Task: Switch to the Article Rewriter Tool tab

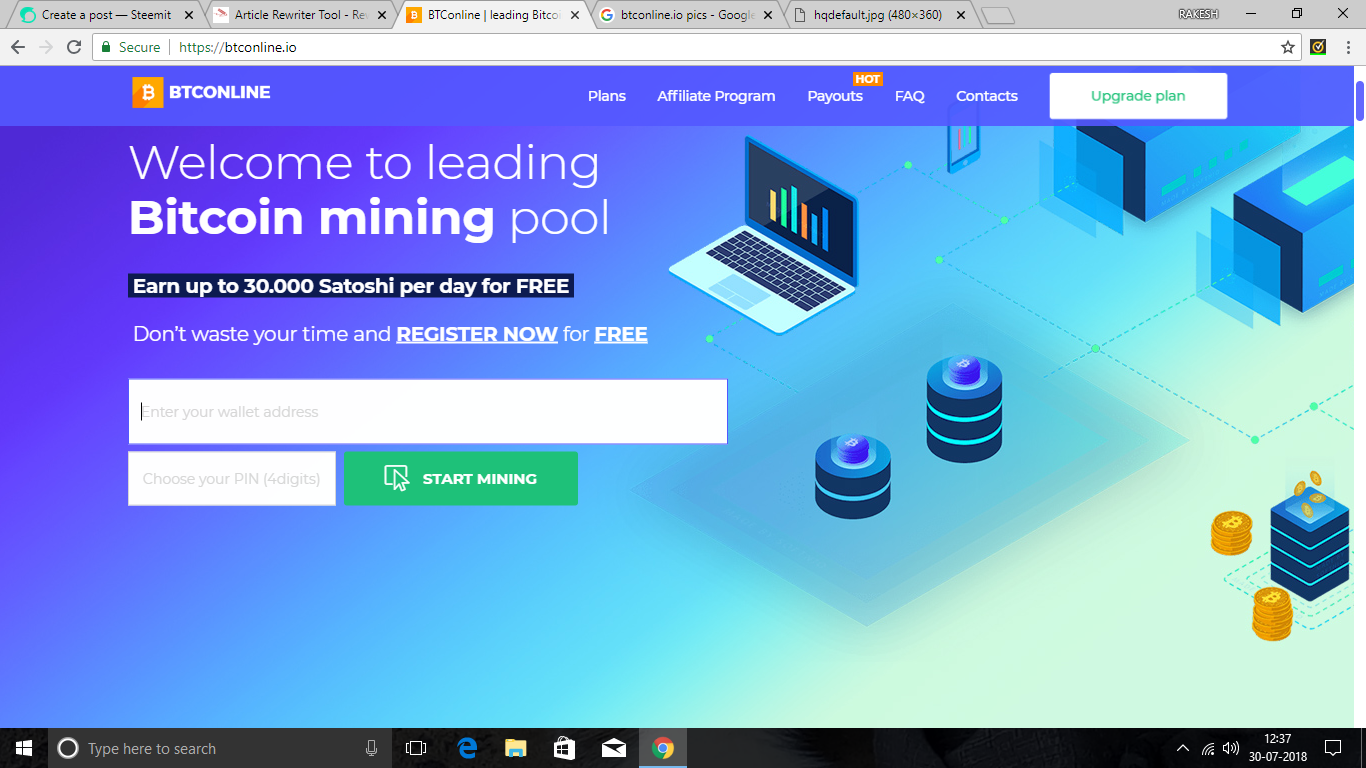Action: click(301, 15)
